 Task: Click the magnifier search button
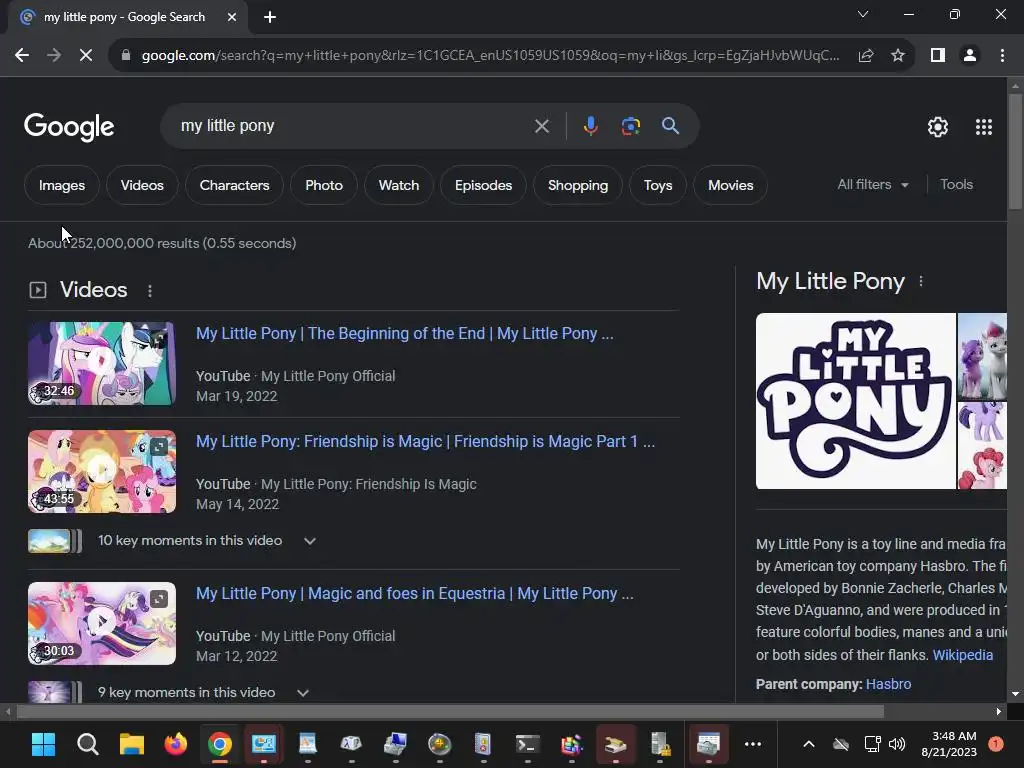tap(670, 126)
